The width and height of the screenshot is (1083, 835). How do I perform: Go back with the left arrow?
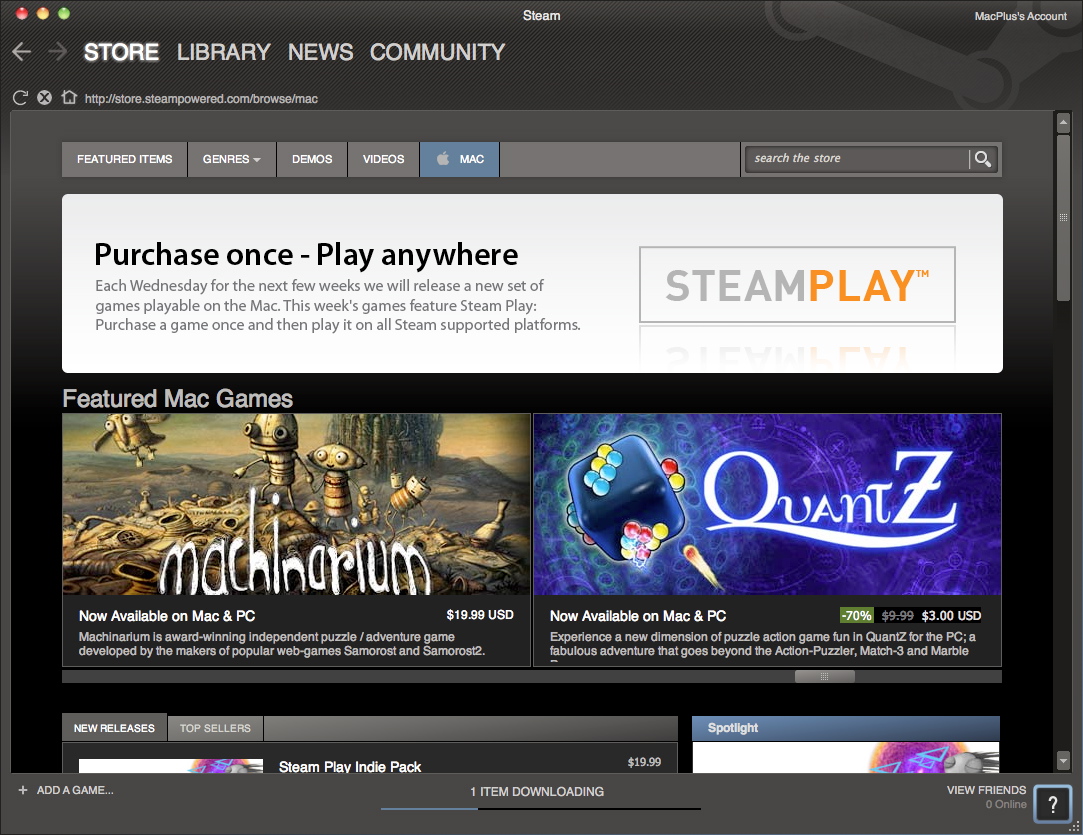tap(22, 52)
